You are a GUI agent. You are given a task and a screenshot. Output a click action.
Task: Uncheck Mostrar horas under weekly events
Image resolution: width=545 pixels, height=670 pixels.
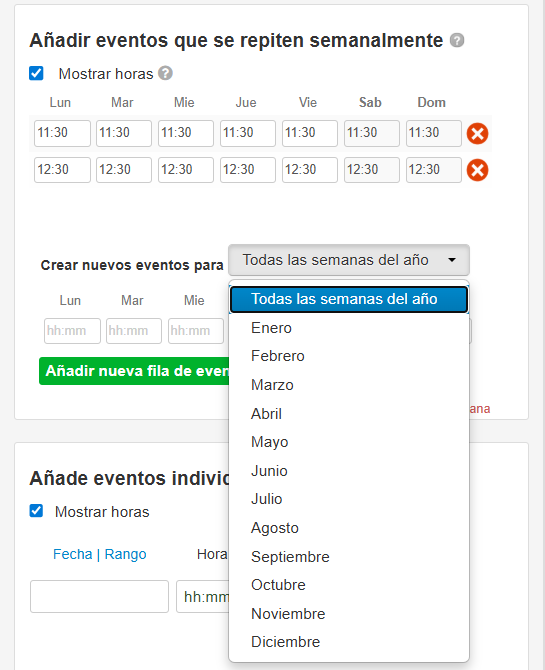pos(36,73)
